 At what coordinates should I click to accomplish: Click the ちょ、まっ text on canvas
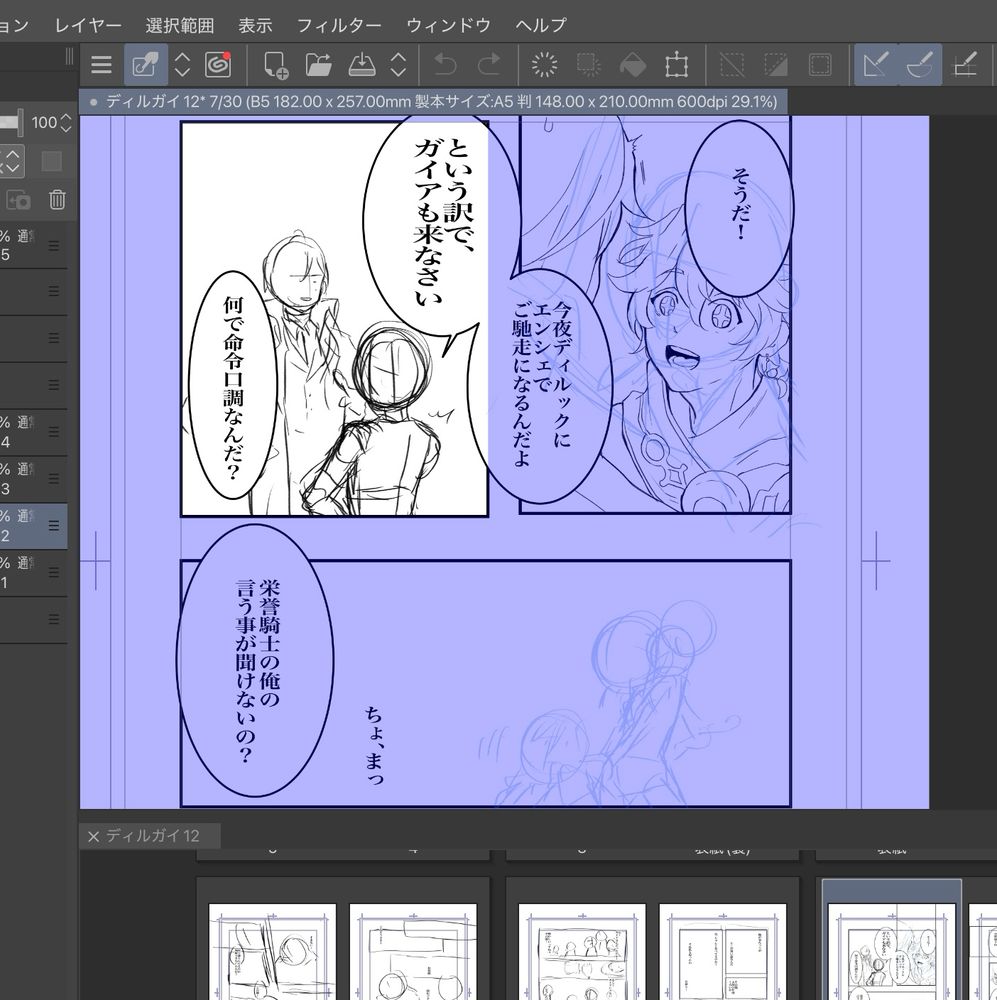[x=374, y=744]
